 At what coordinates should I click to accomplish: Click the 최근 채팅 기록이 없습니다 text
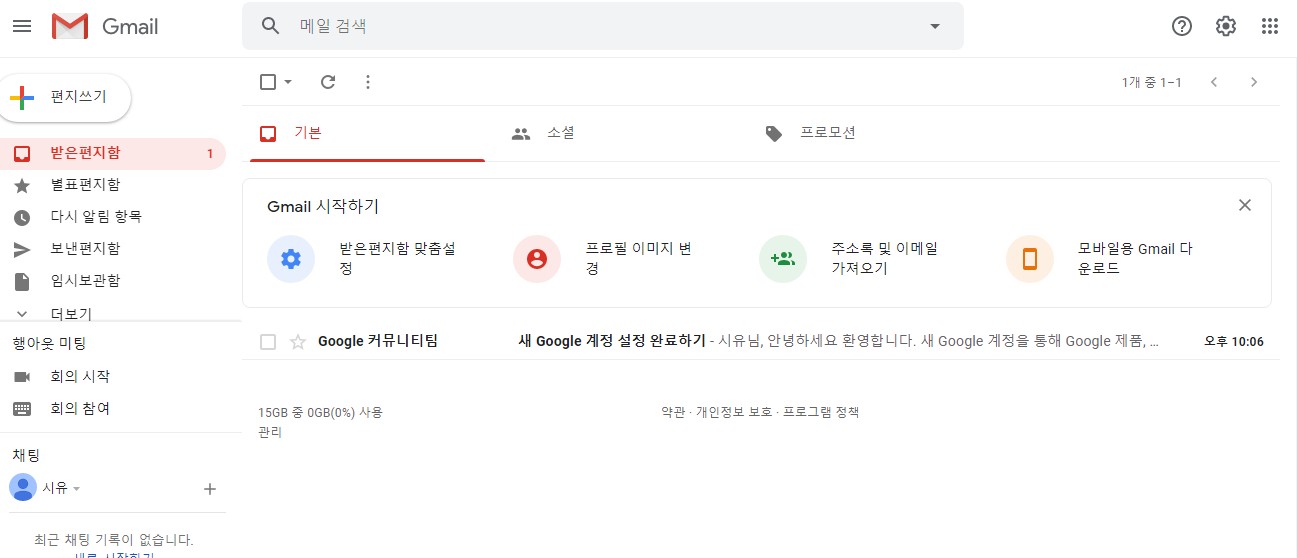coord(113,539)
